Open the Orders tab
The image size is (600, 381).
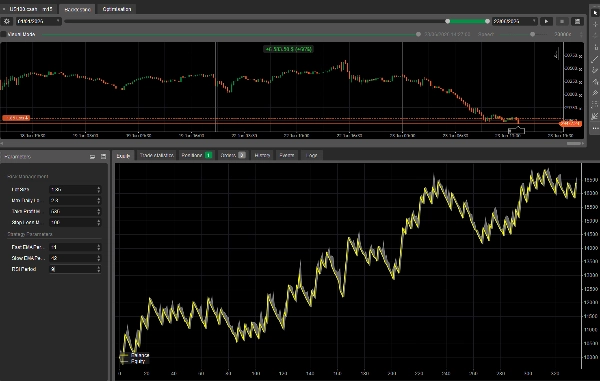[232, 155]
